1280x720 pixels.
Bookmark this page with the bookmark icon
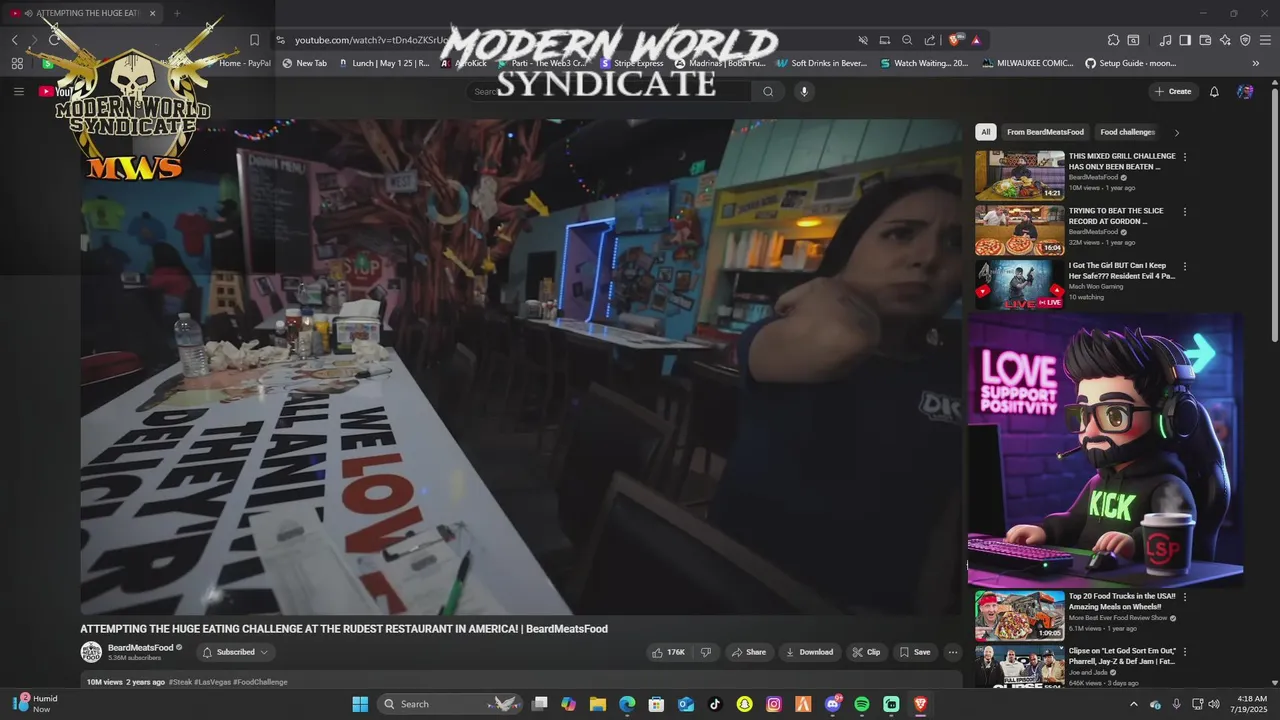tap(254, 40)
